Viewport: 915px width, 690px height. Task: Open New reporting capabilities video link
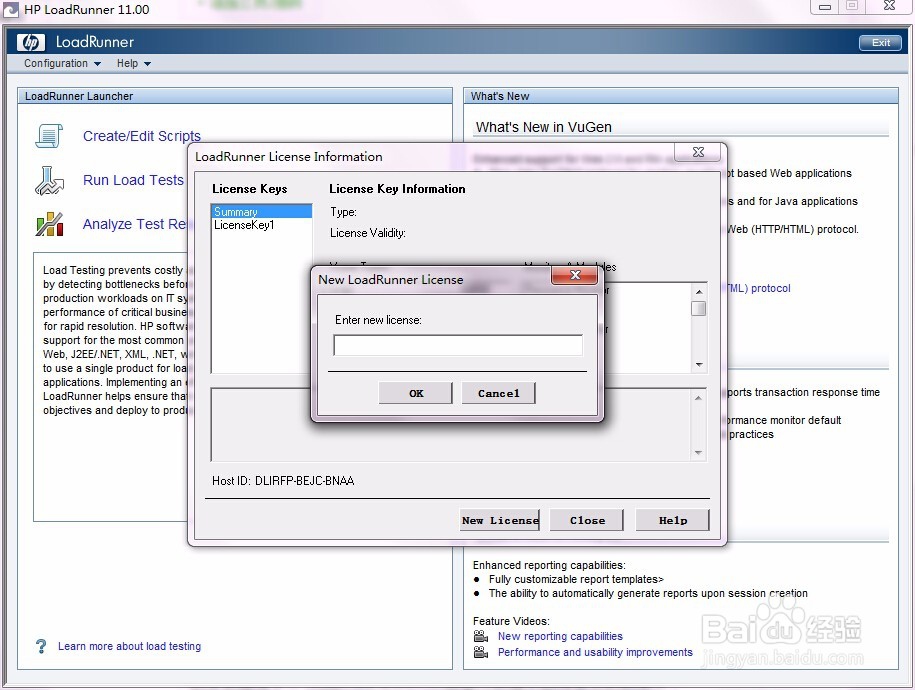[560, 636]
